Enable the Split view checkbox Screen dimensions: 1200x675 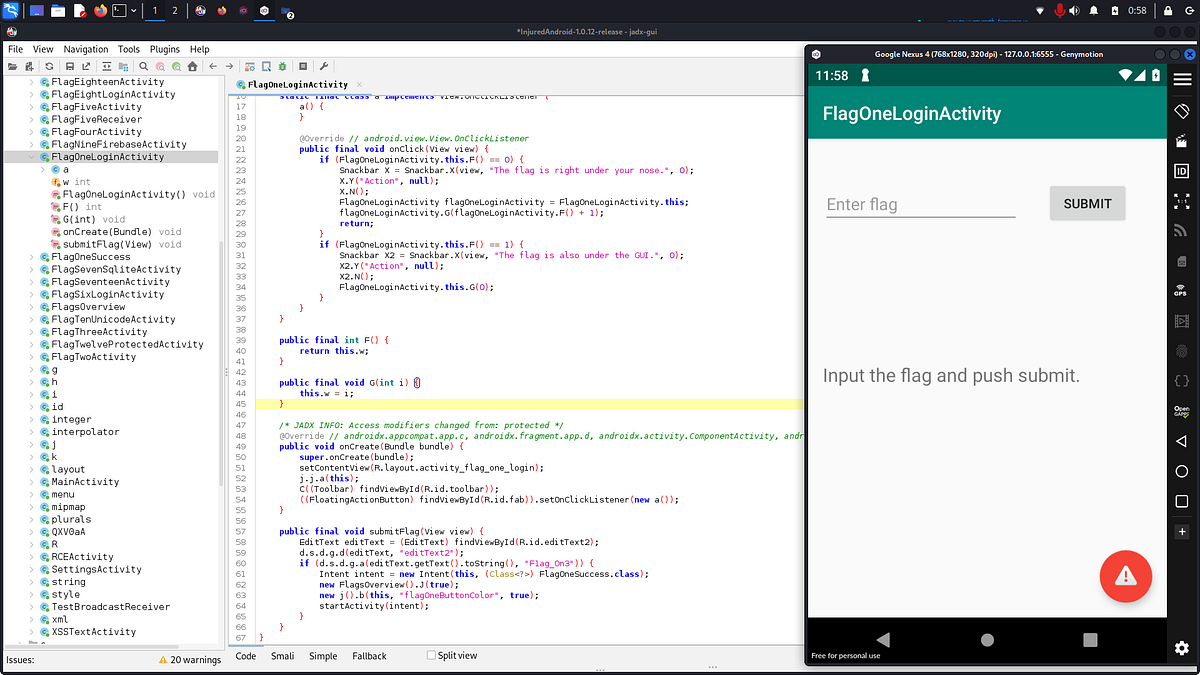[x=430, y=656]
